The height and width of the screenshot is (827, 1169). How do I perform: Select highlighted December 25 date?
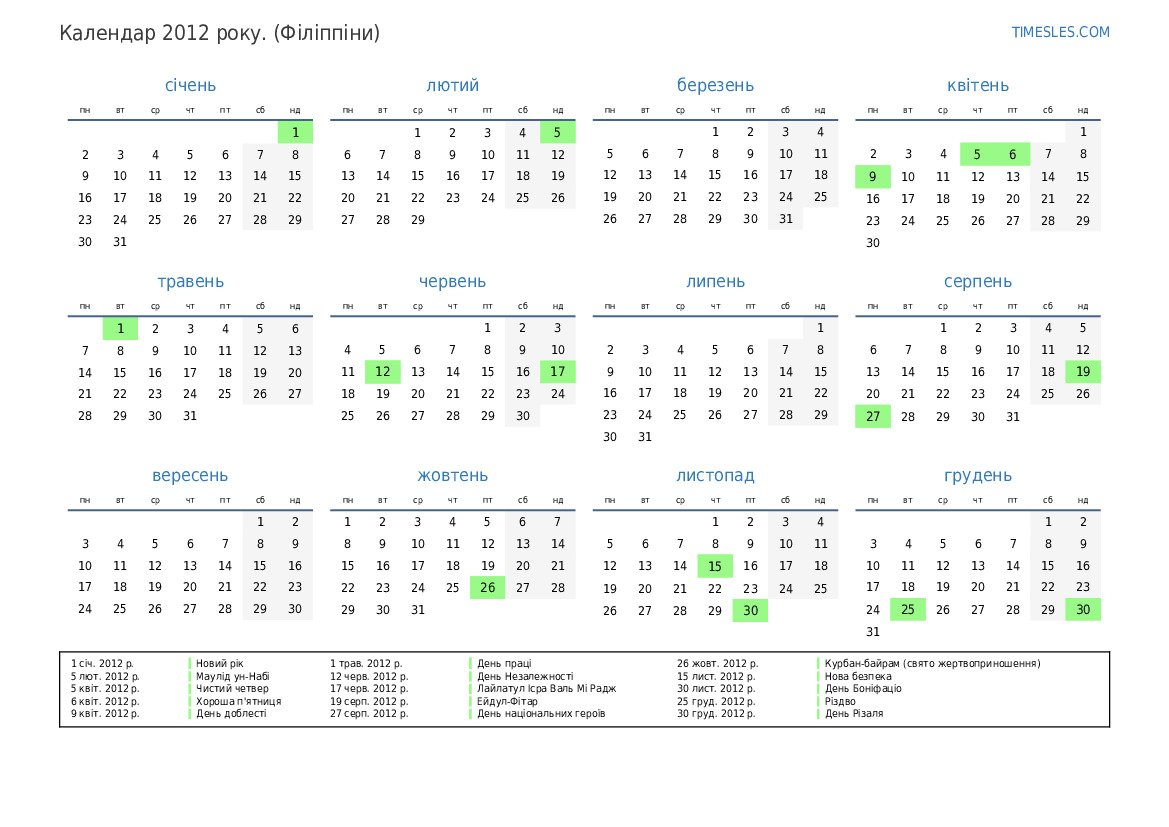coord(908,609)
